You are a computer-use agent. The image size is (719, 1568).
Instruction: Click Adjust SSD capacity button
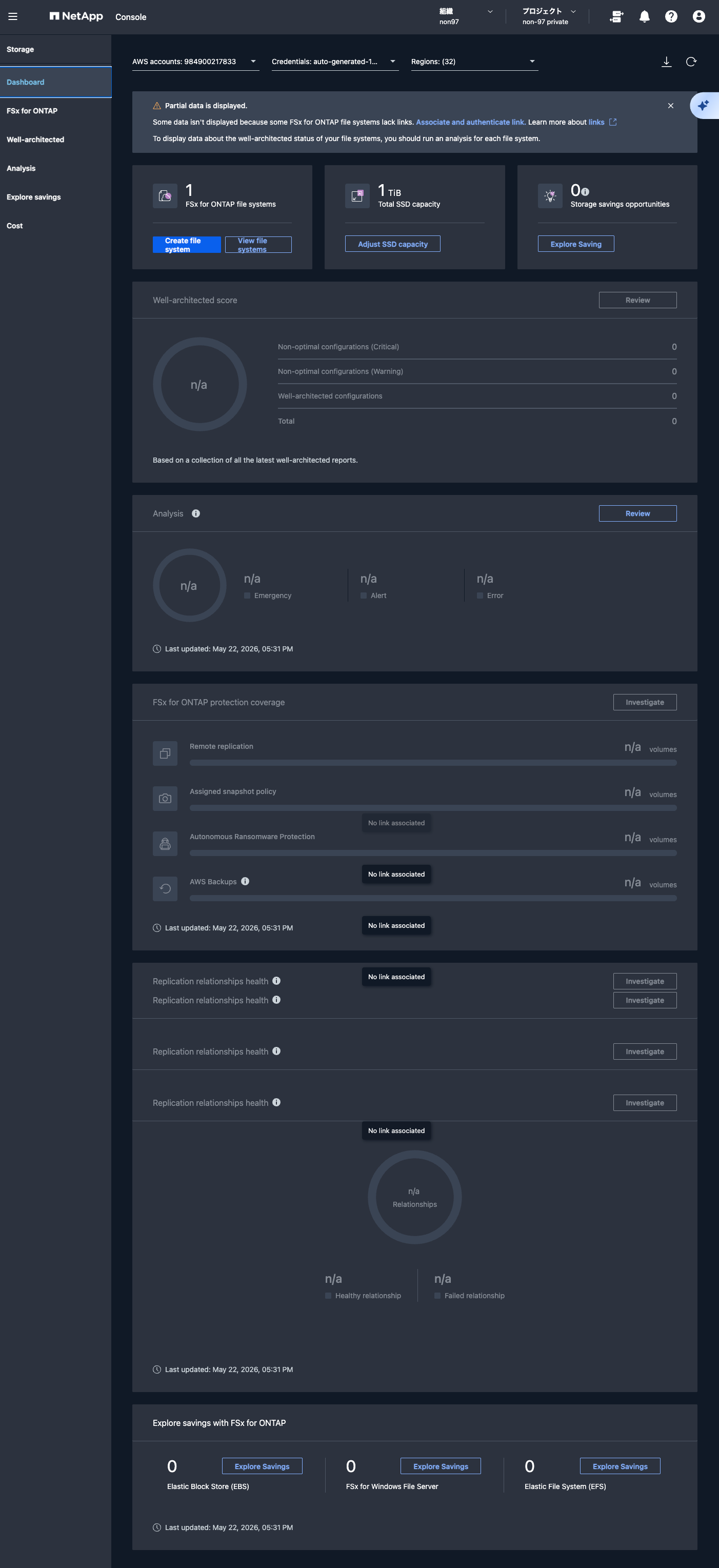393,244
